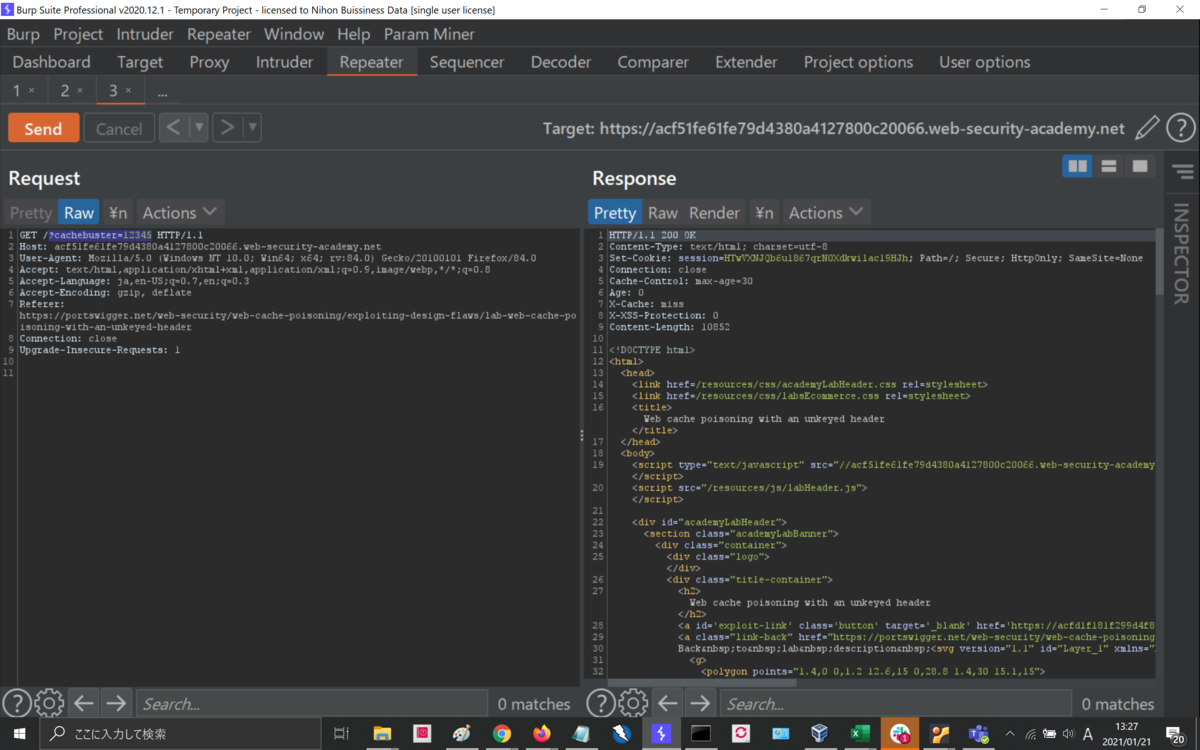Viewport: 1200px width, 750px height.
Task: Expand the INSPECTOR side panel
Action: pos(1182,254)
